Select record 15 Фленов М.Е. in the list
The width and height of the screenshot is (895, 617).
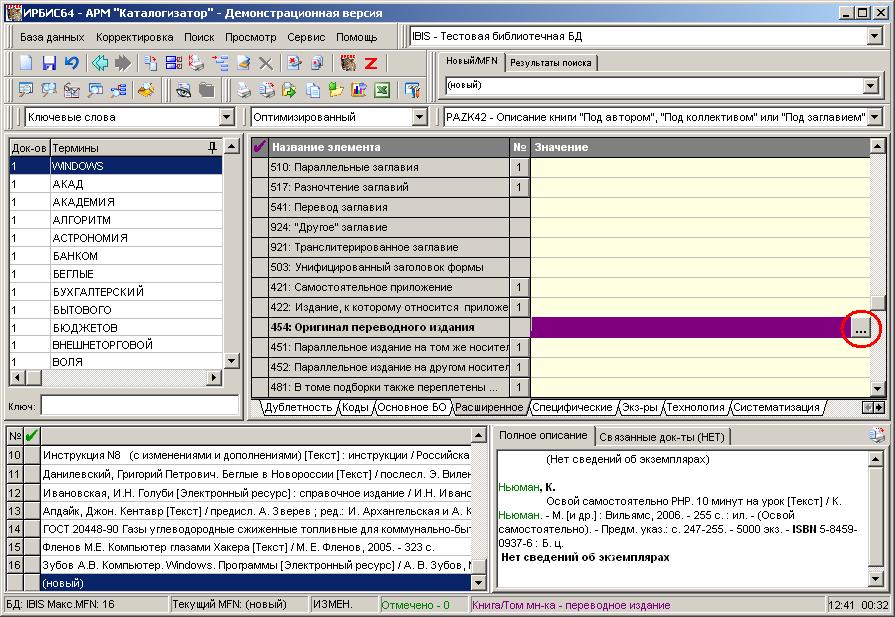257,547
